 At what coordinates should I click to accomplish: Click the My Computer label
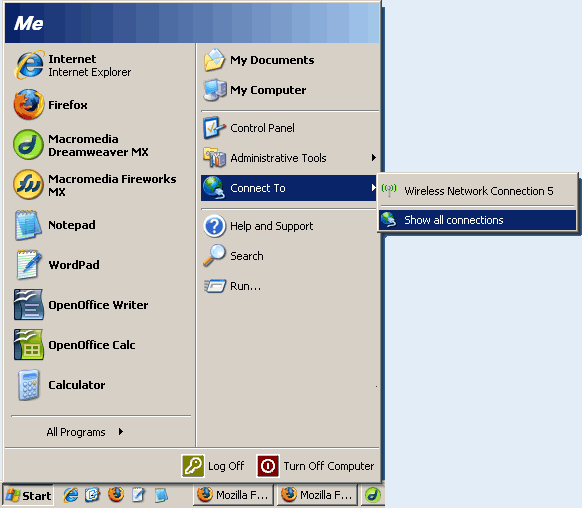tap(268, 90)
